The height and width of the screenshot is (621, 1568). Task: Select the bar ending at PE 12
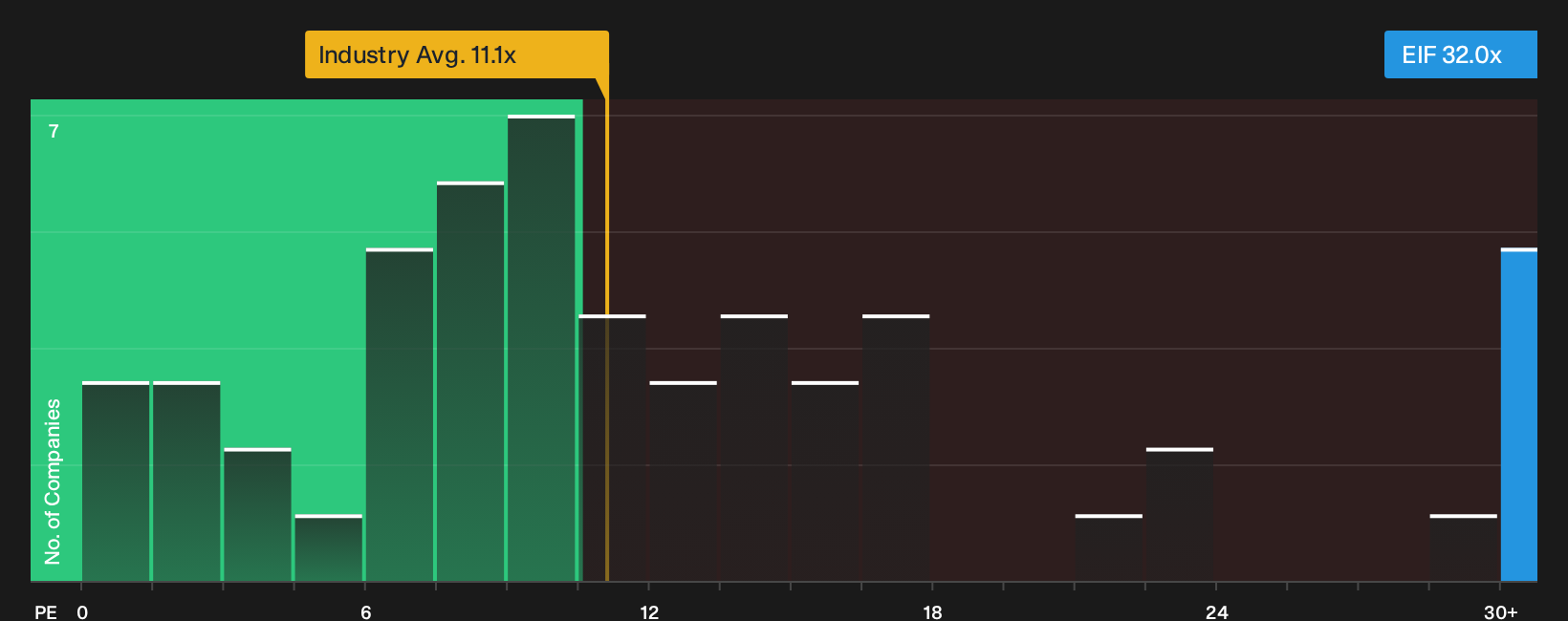point(613,448)
